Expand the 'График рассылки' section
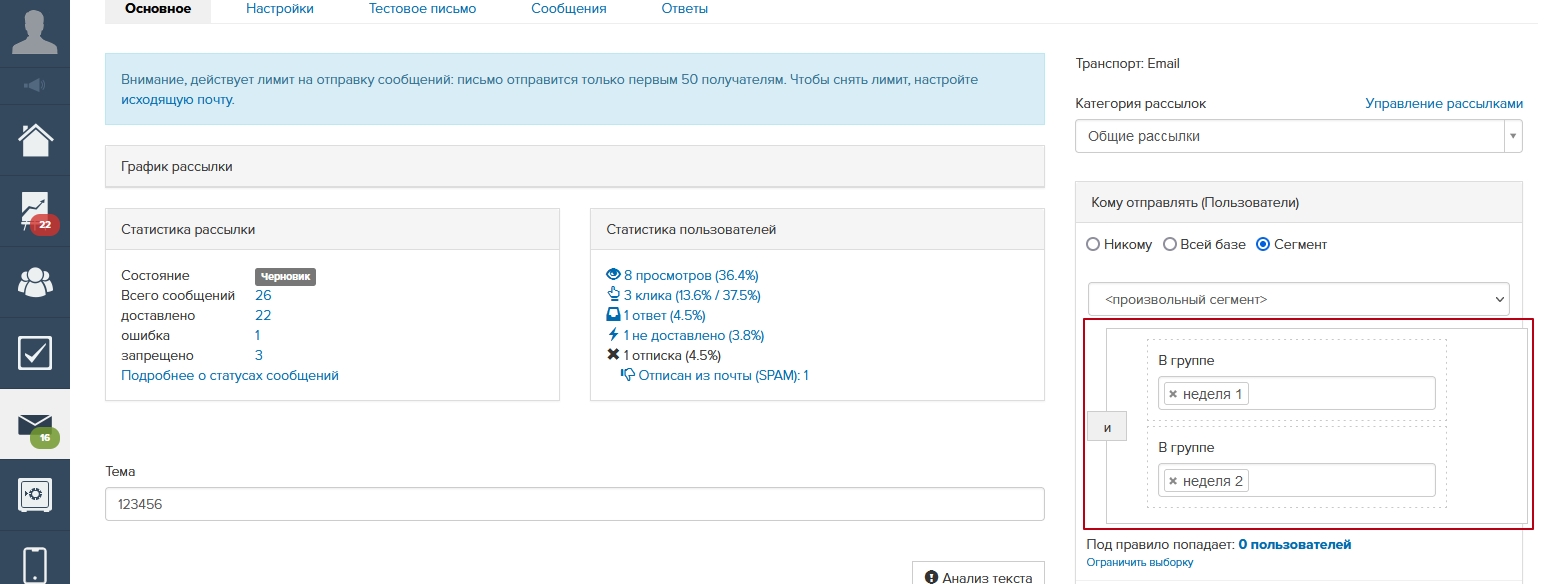Image resolution: width=1547 pixels, height=584 pixels. 574,166
